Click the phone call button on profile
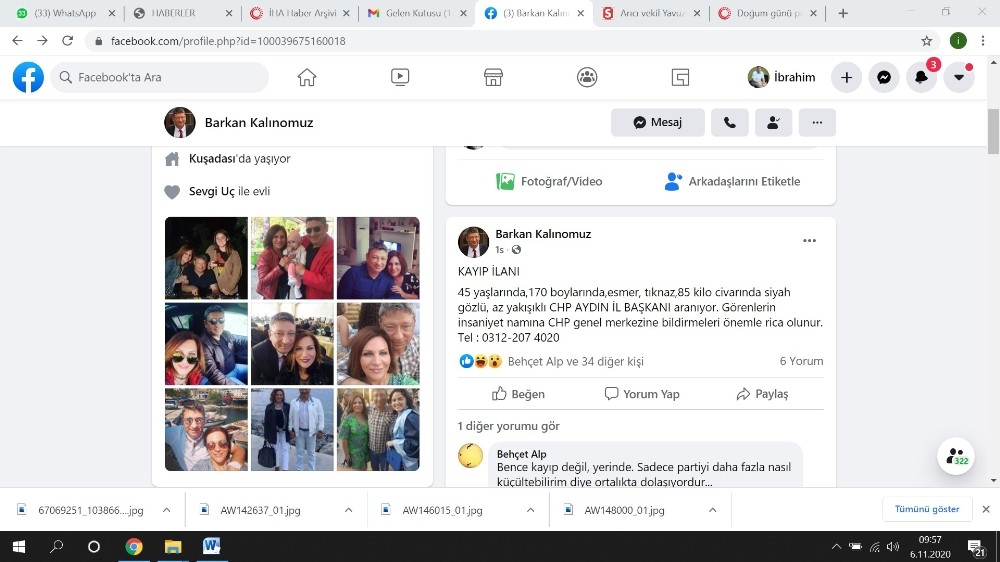 click(729, 122)
